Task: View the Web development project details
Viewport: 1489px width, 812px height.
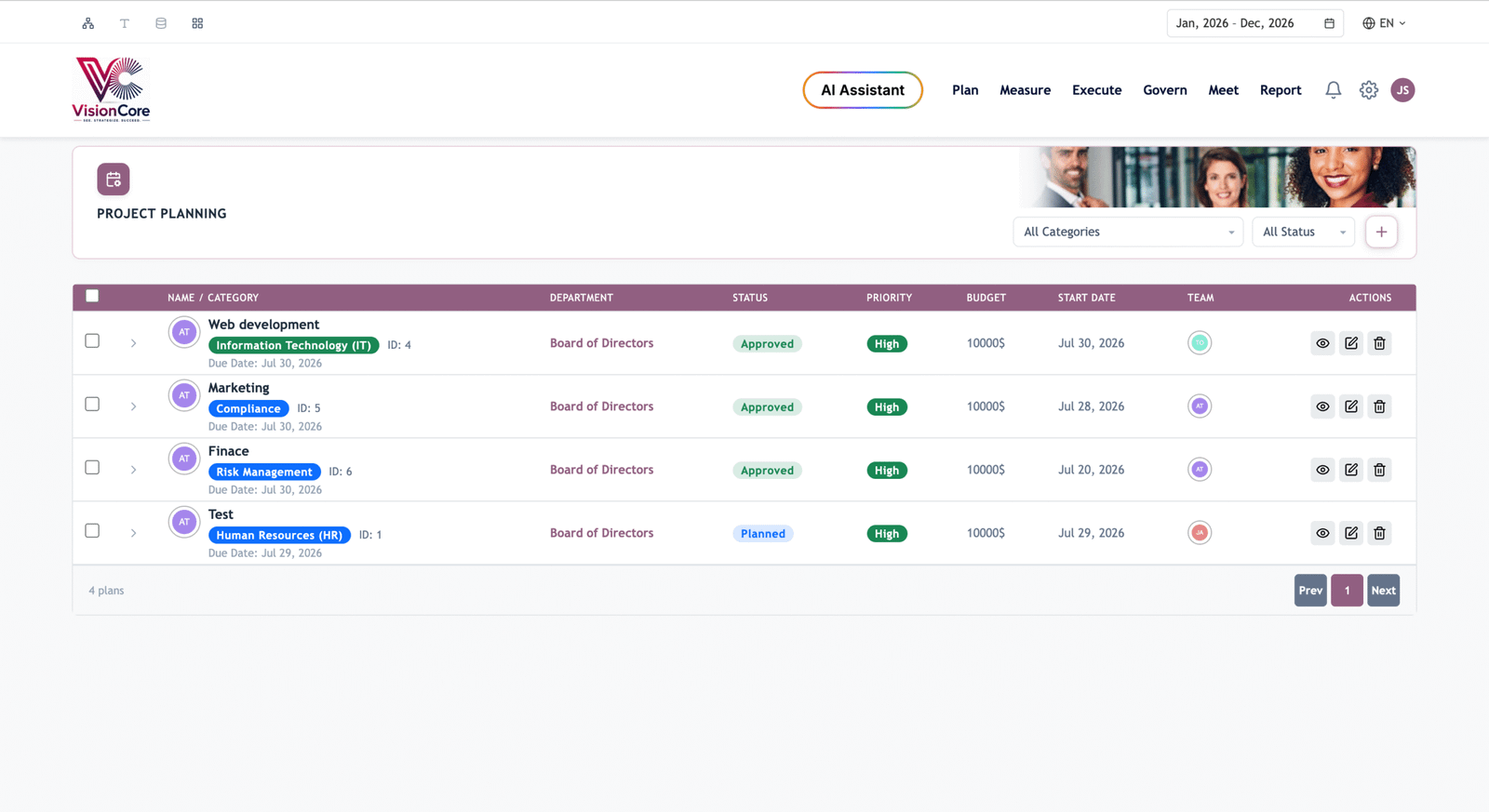Action: (1322, 343)
